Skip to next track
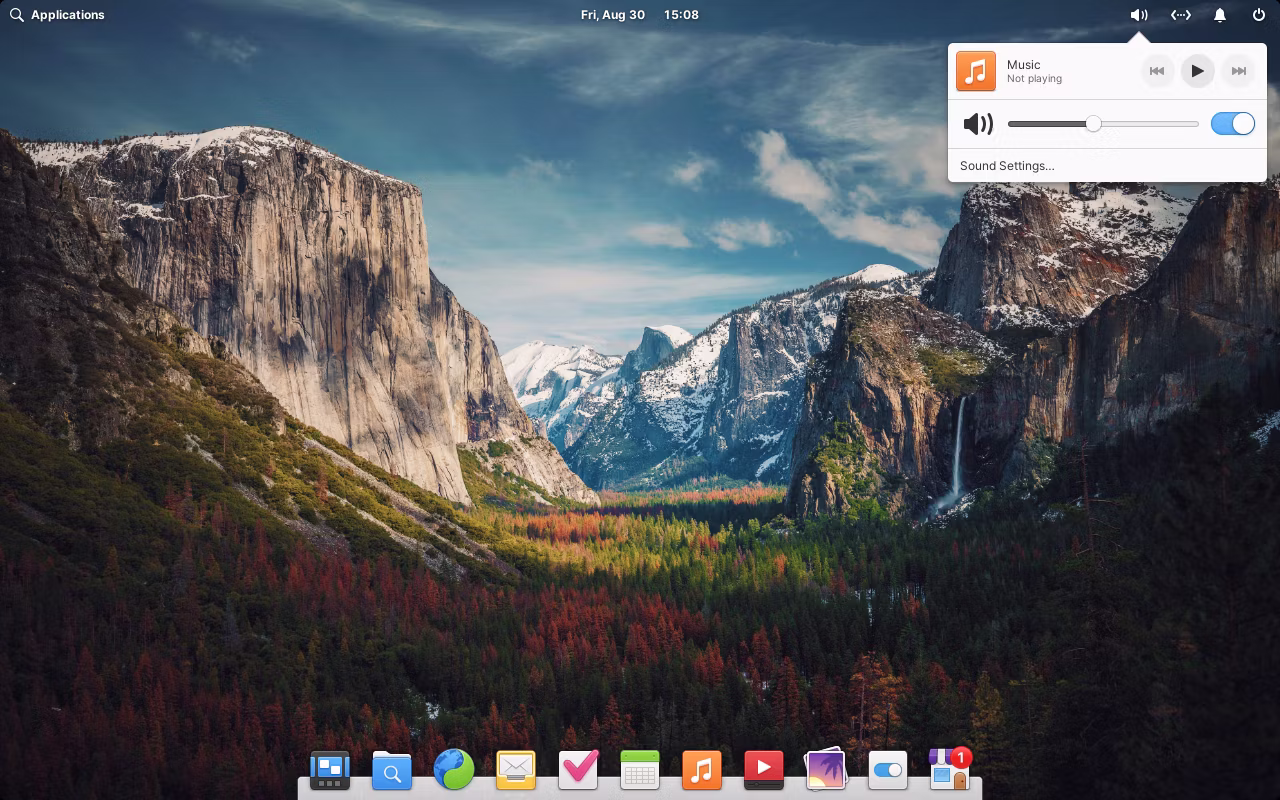 [x=1238, y=71]
